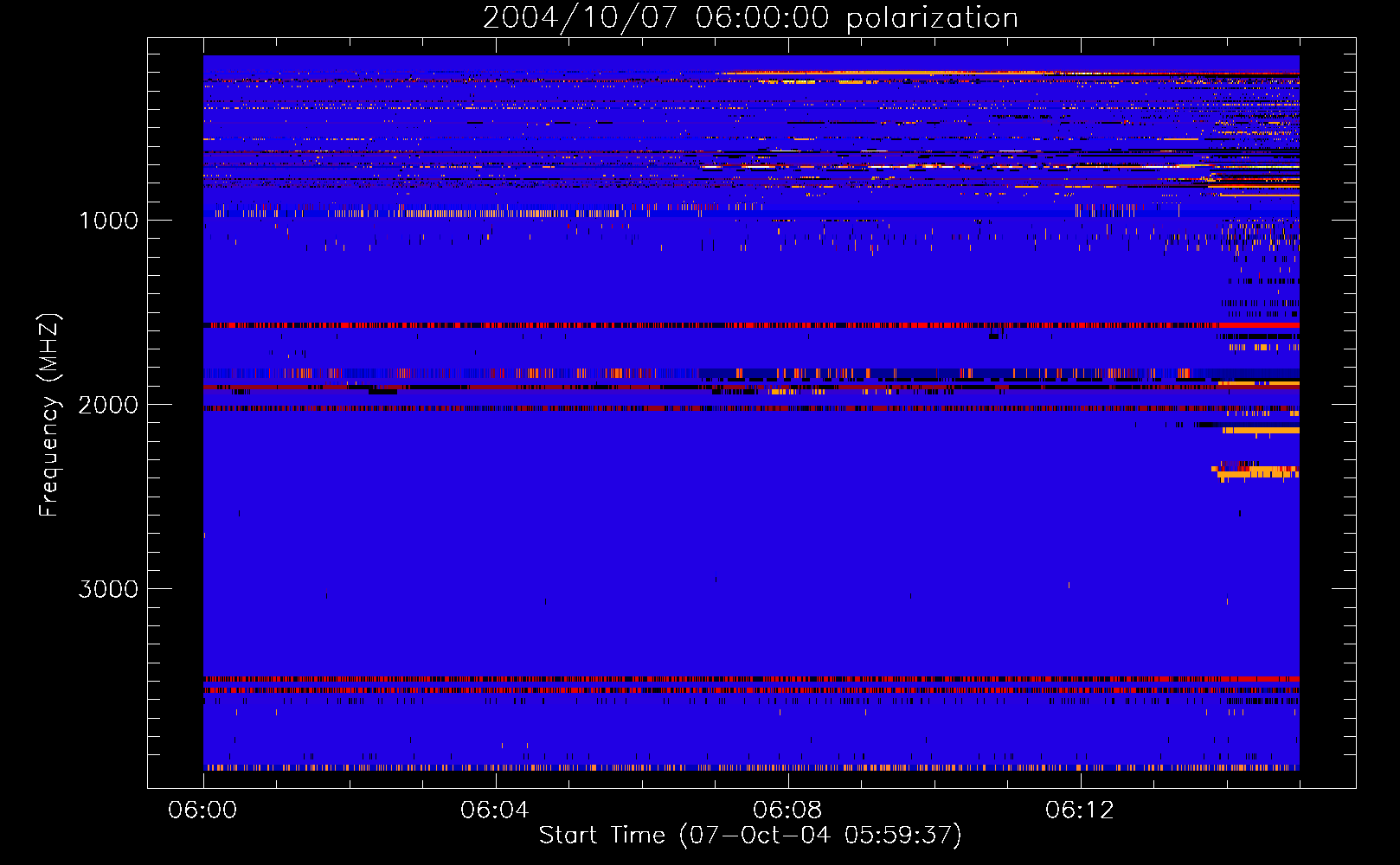1400x865 pixels.
Task: Click the orange band just below 2000 MHz at right
Action: tap(1262, 430)
